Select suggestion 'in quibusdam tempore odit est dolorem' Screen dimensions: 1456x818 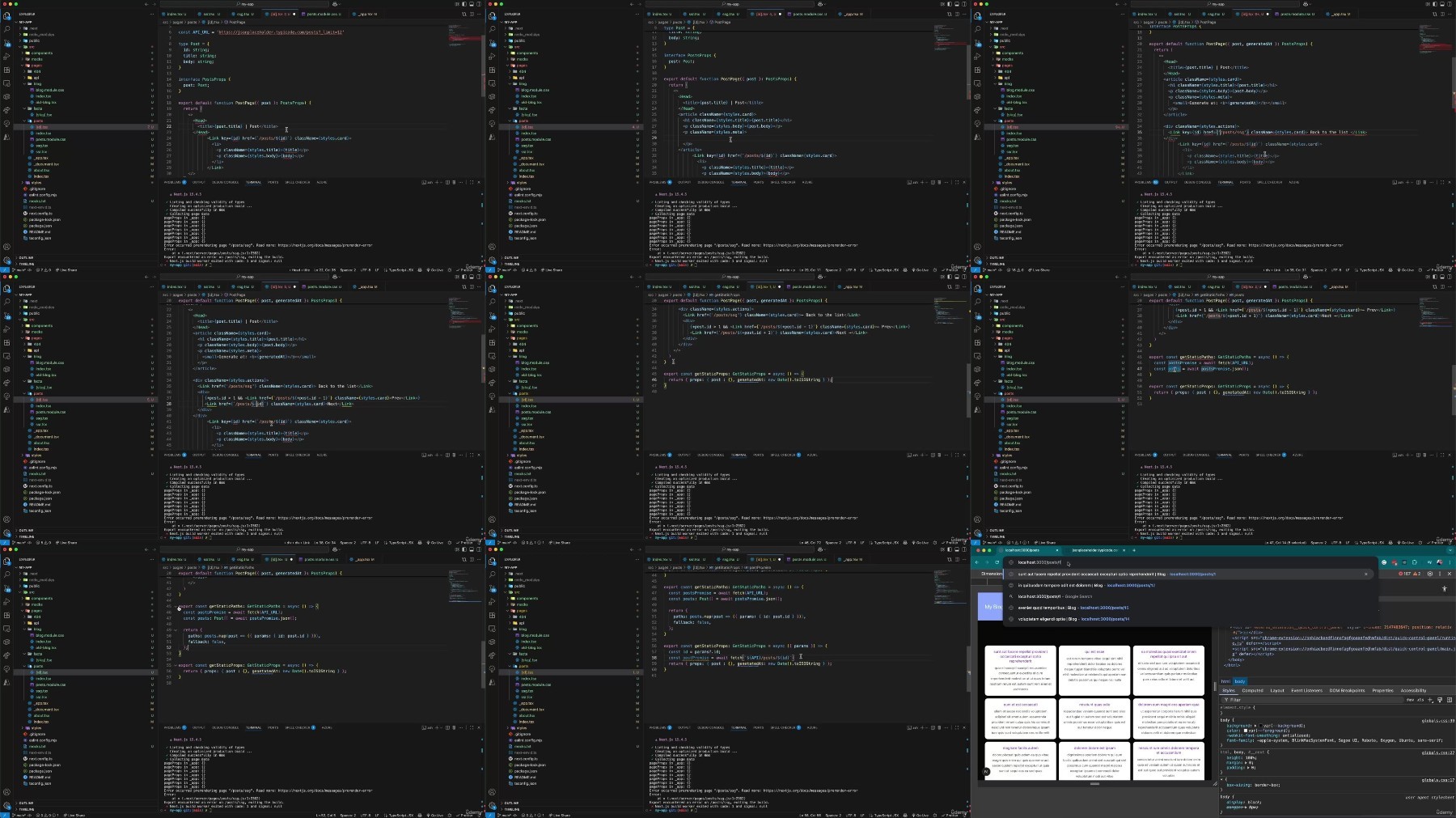point(1189,585)
